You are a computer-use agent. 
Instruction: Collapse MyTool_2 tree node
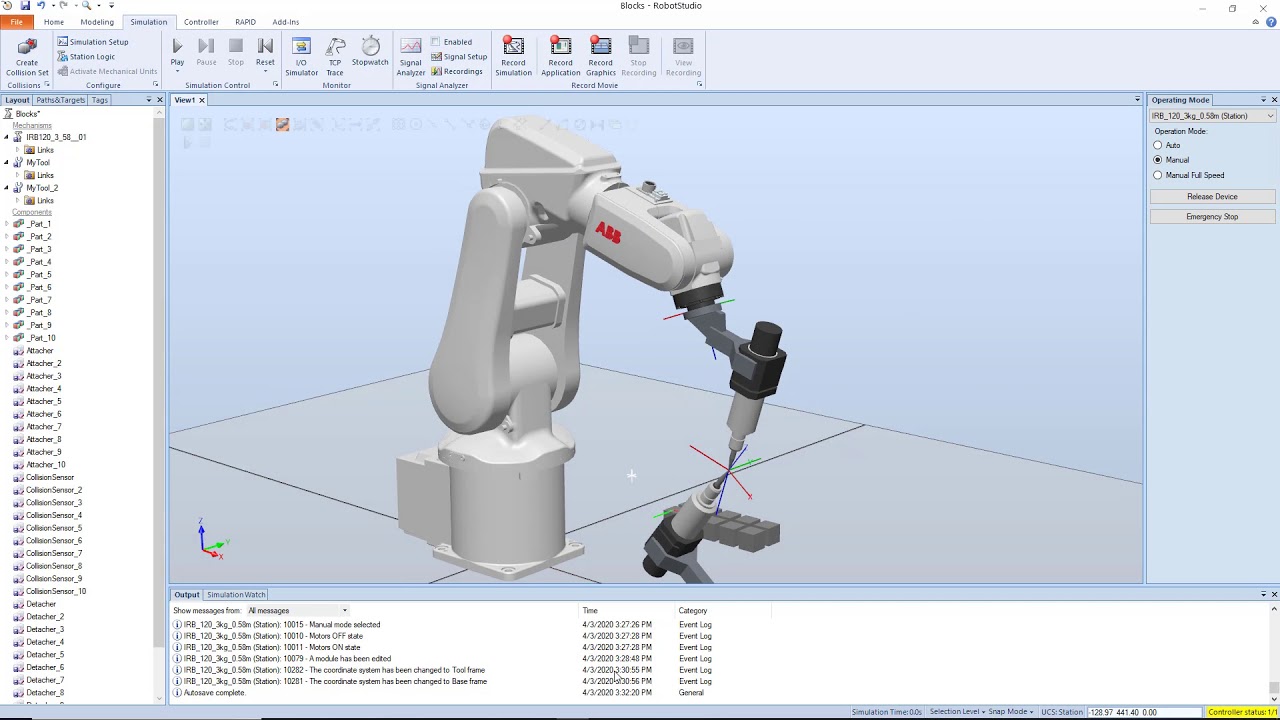tap(6, 188)
